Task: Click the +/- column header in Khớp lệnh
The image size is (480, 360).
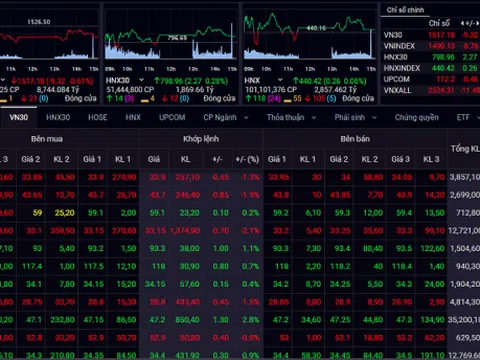Action: tap(217, 159)
